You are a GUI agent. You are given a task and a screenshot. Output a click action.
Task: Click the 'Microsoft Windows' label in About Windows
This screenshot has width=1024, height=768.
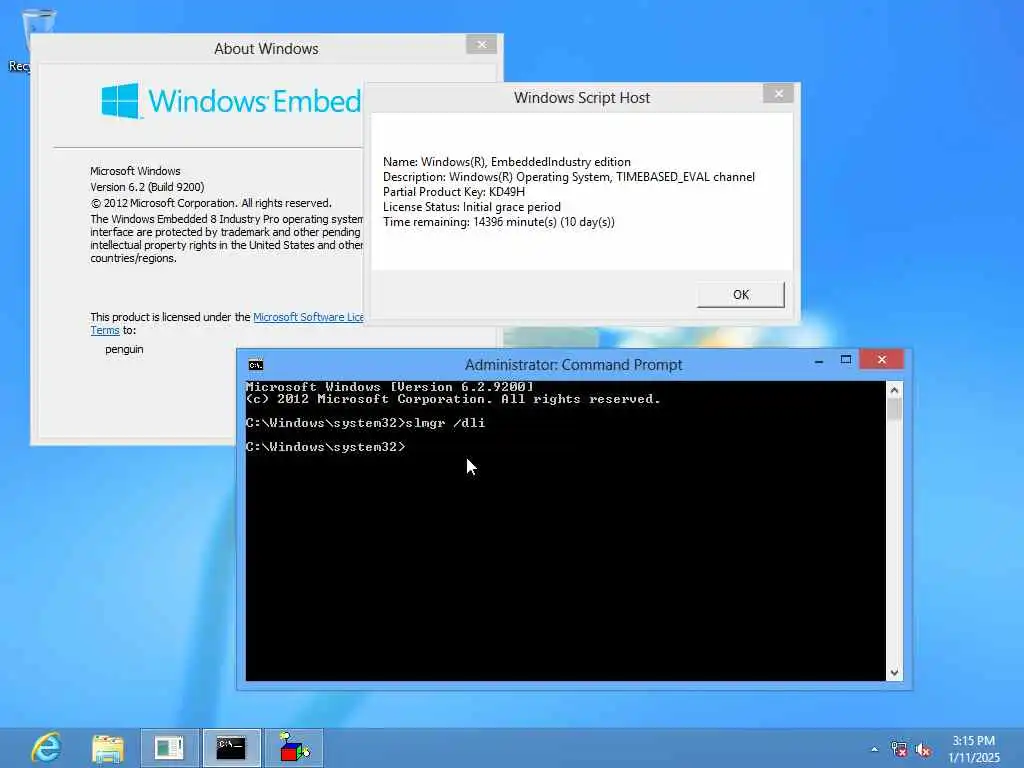135,171
